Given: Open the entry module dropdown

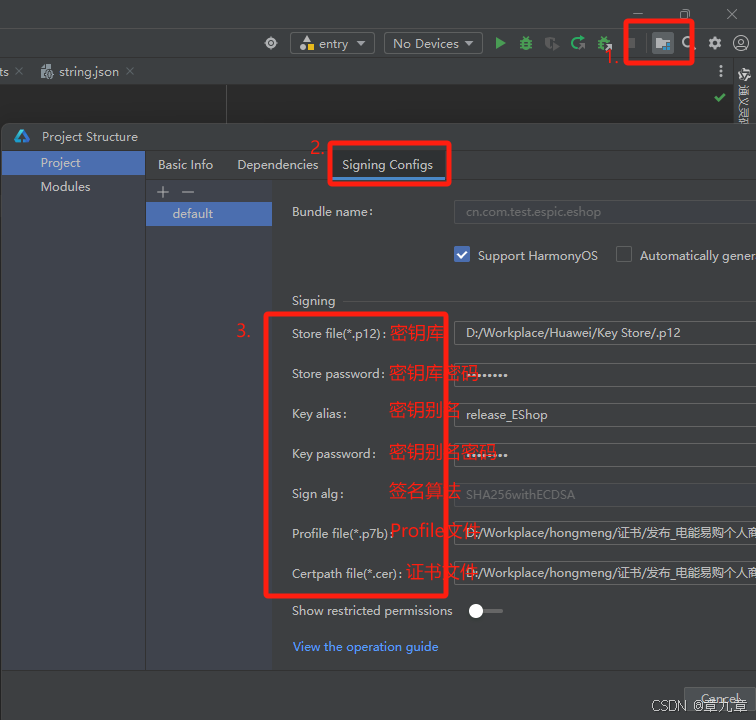Looking at the screenshot, I should point(332,43).
